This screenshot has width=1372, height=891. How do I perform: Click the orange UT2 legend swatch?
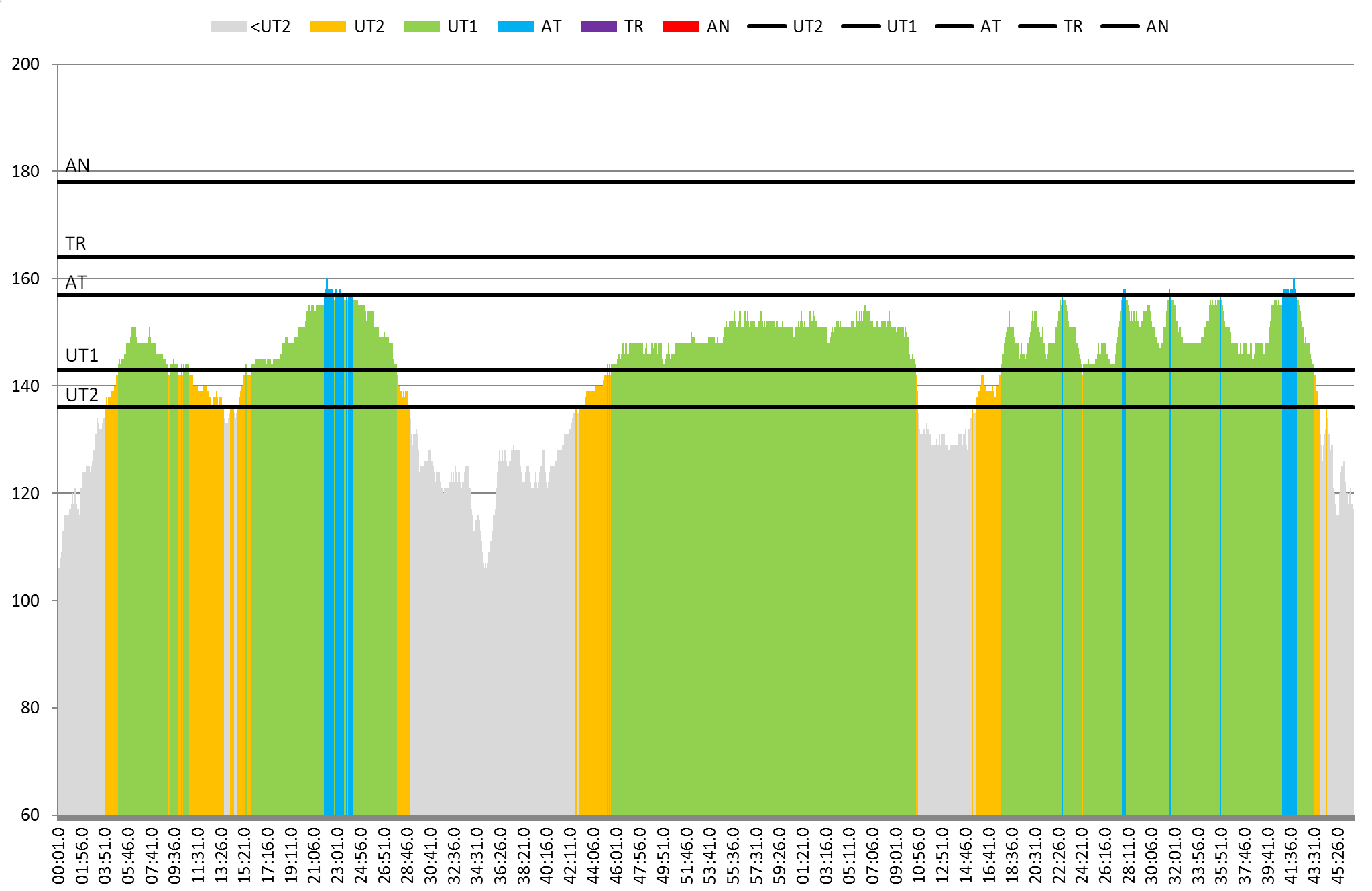point(327,27)
